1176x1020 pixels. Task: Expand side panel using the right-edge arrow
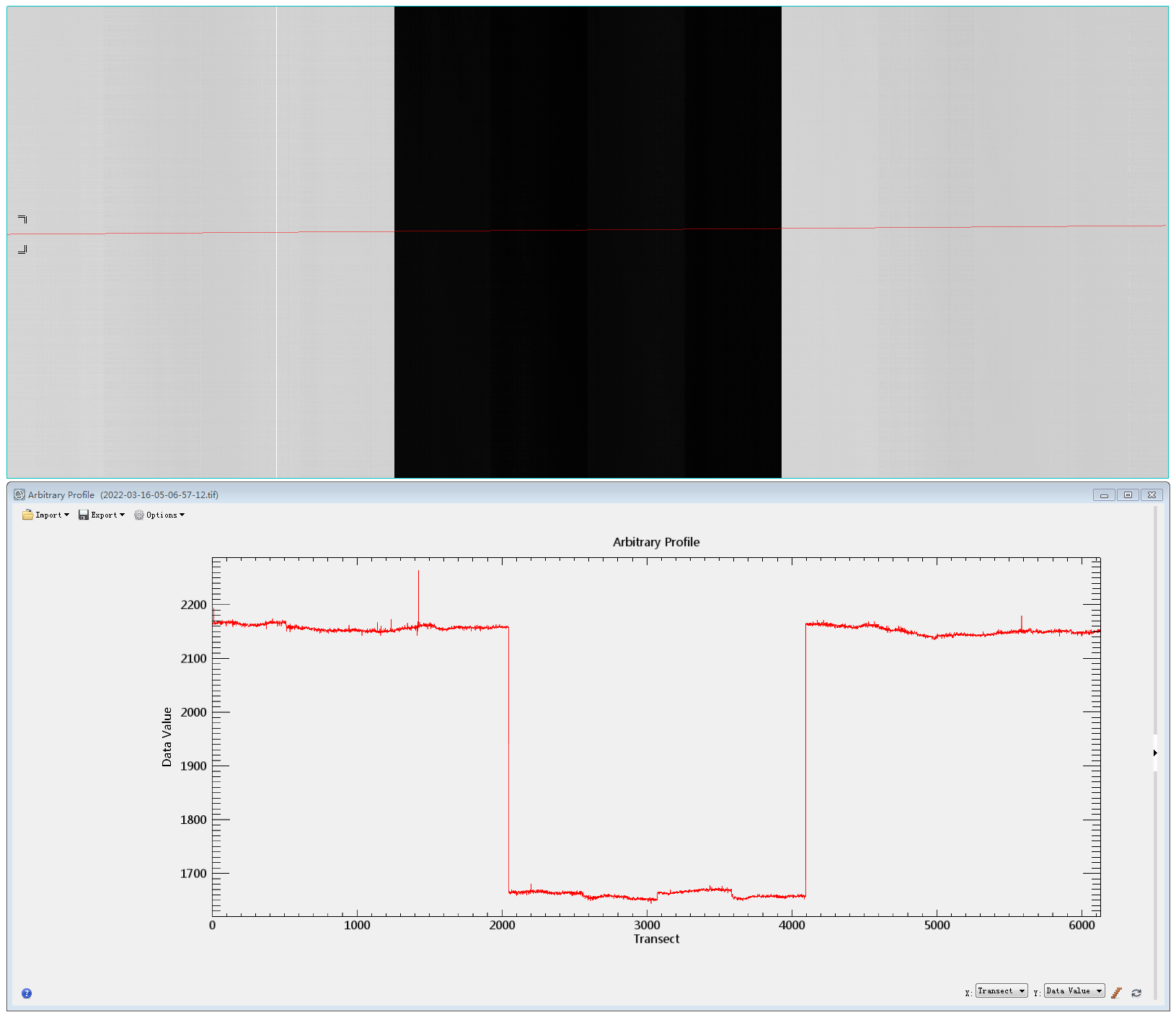pyautogui.click(x=1155, y=753)
